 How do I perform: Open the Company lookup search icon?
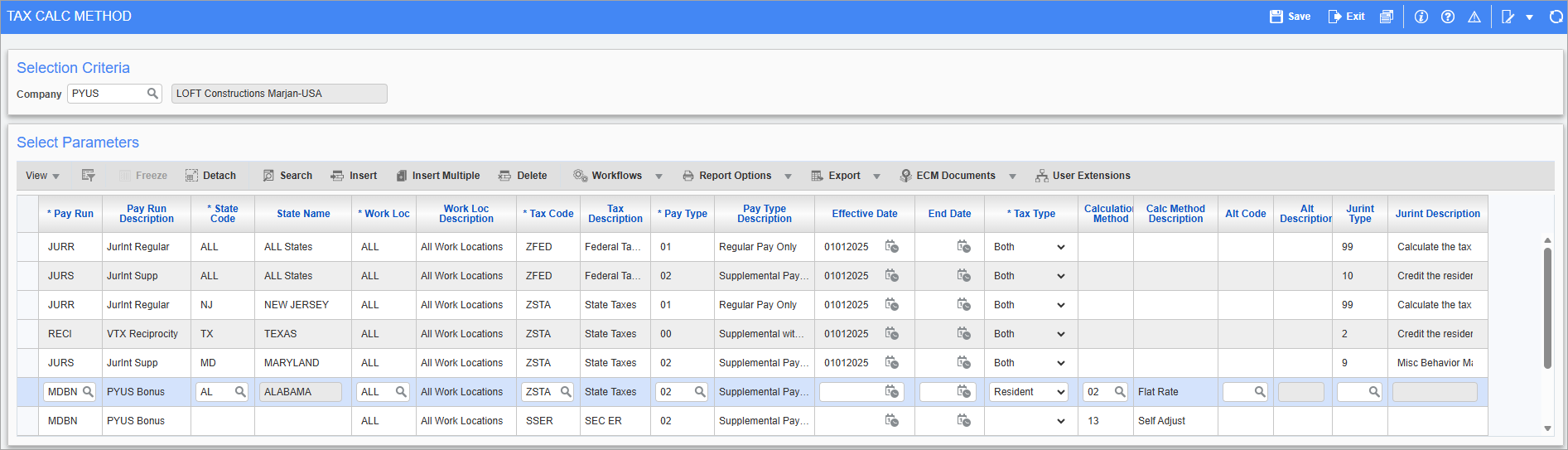(152, 94)
